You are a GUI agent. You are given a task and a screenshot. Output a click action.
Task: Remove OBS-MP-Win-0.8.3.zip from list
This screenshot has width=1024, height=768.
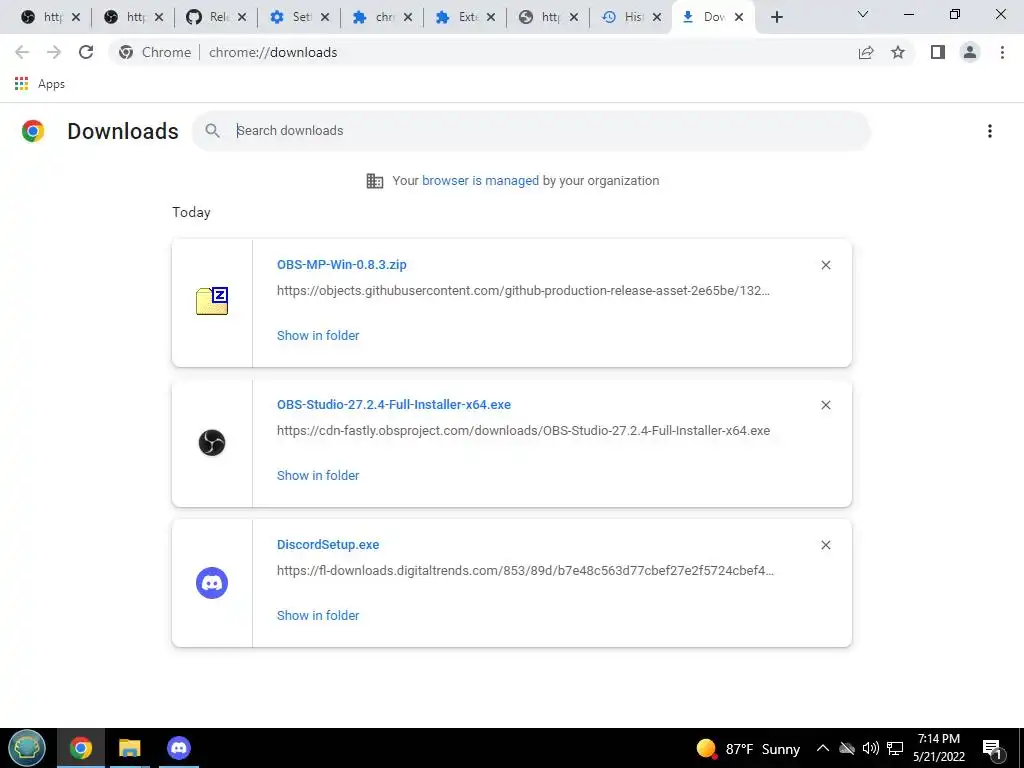(825, 265)
